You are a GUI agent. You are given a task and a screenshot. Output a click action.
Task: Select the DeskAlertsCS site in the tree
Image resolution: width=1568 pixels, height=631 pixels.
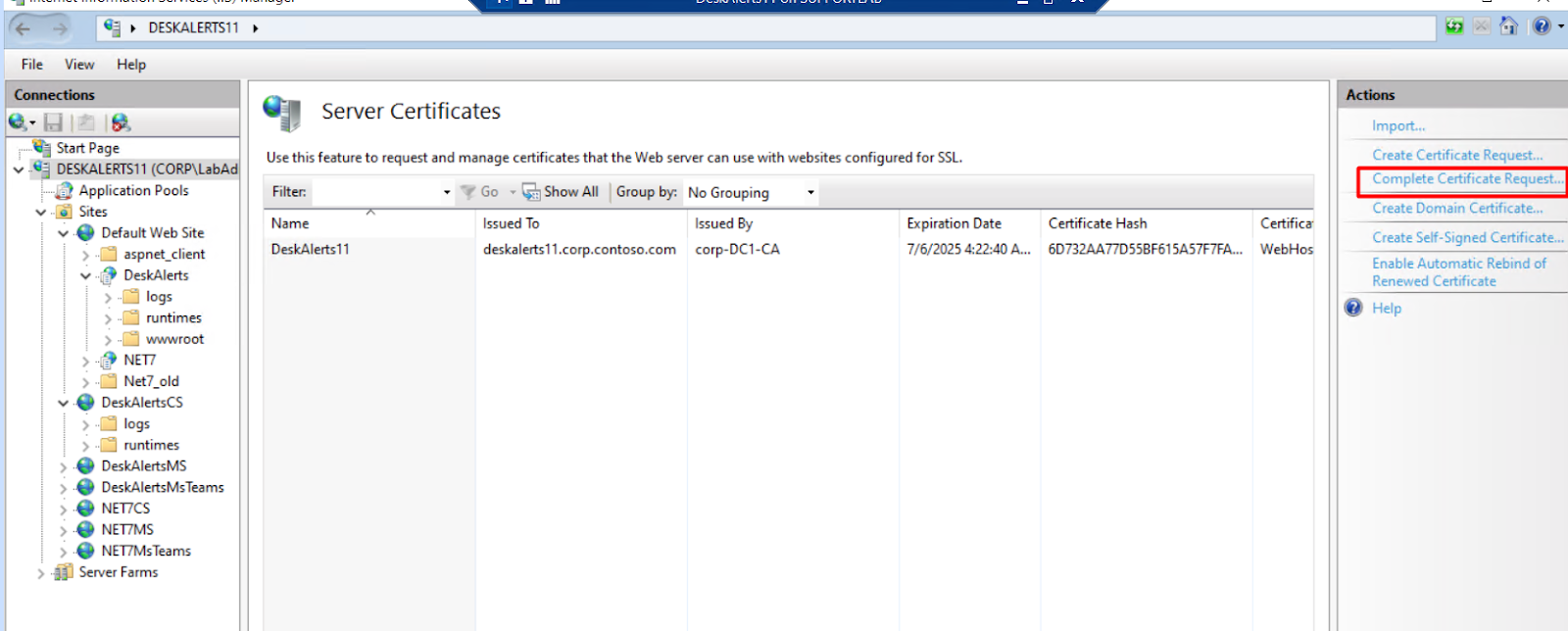click(x=141, y=403)
